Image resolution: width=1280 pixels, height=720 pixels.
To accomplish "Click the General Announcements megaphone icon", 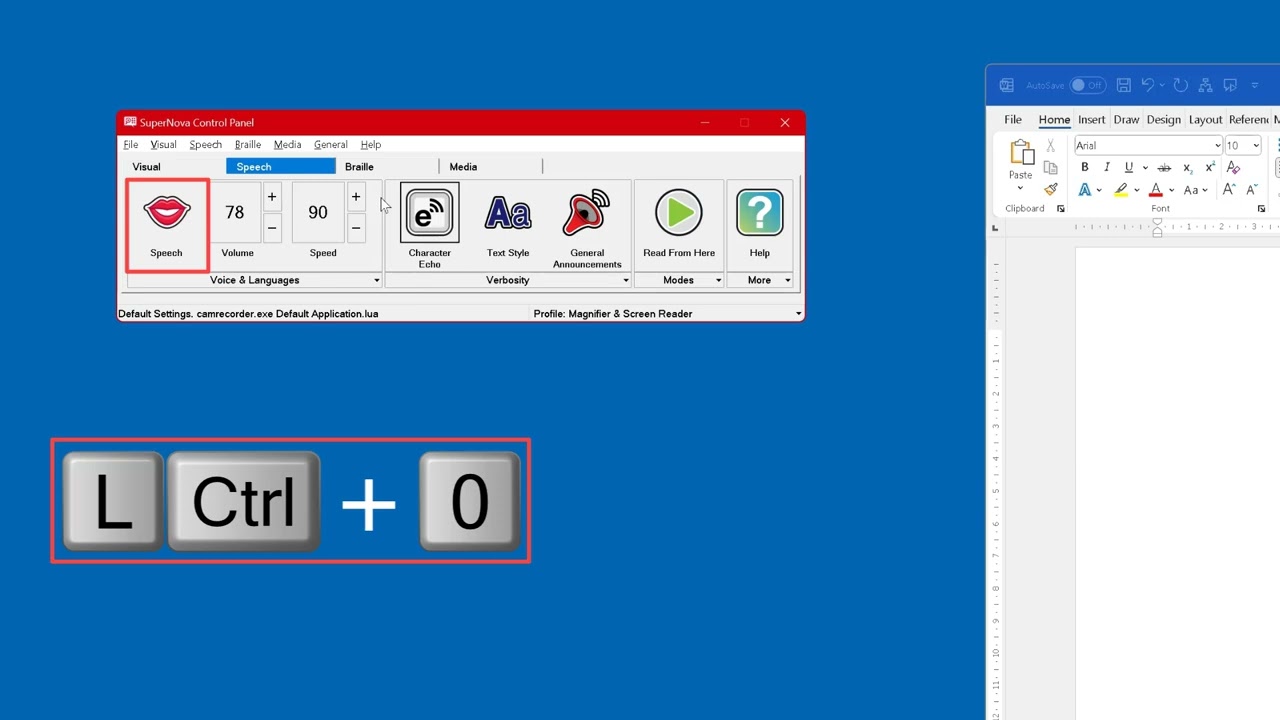I will [x=587, y=213].
